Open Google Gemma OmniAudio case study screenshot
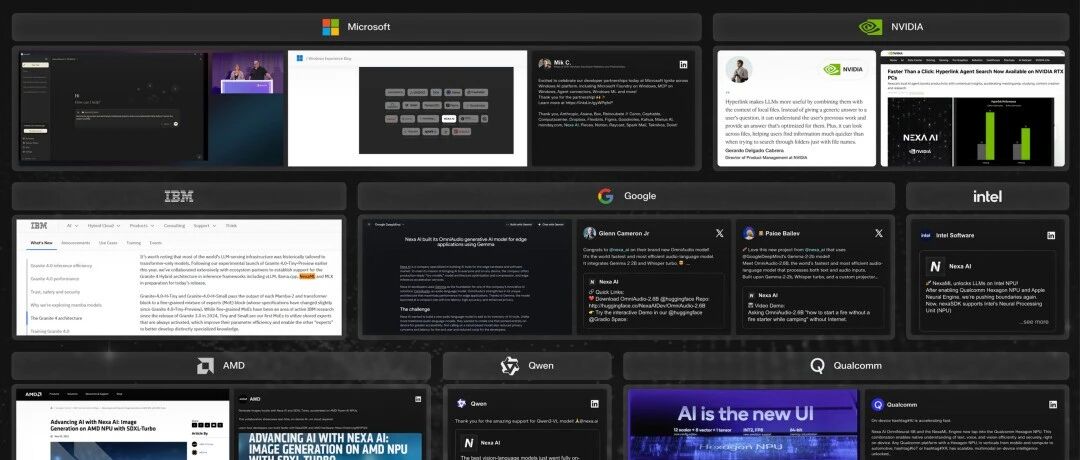Screen dimensions: 1080x460 [x=468, y=278]
